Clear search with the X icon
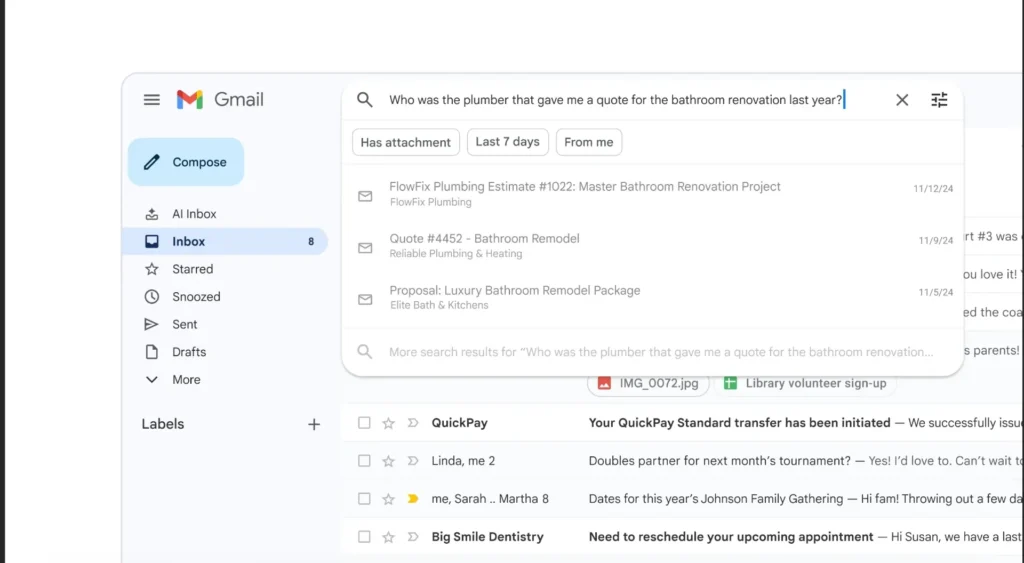Image resolution: width=1024 pixels, height=563 pixels. [902, 100]
